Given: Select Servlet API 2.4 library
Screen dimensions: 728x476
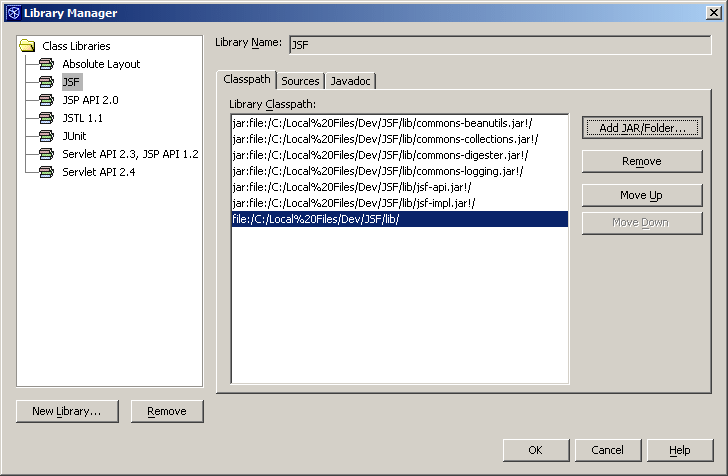Looking at the screenshot, I should 98,172.
